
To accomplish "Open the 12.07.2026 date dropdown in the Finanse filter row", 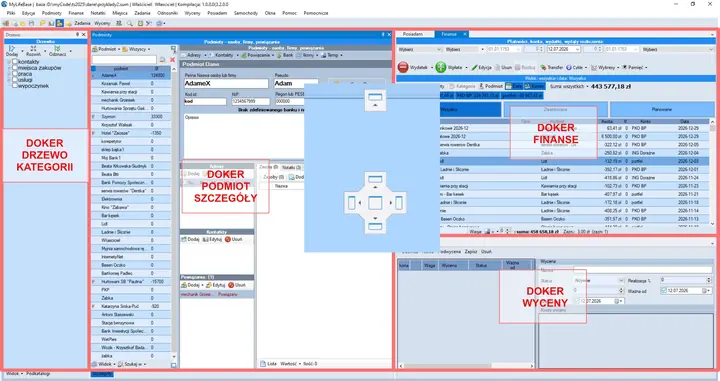I will [577, 49].
